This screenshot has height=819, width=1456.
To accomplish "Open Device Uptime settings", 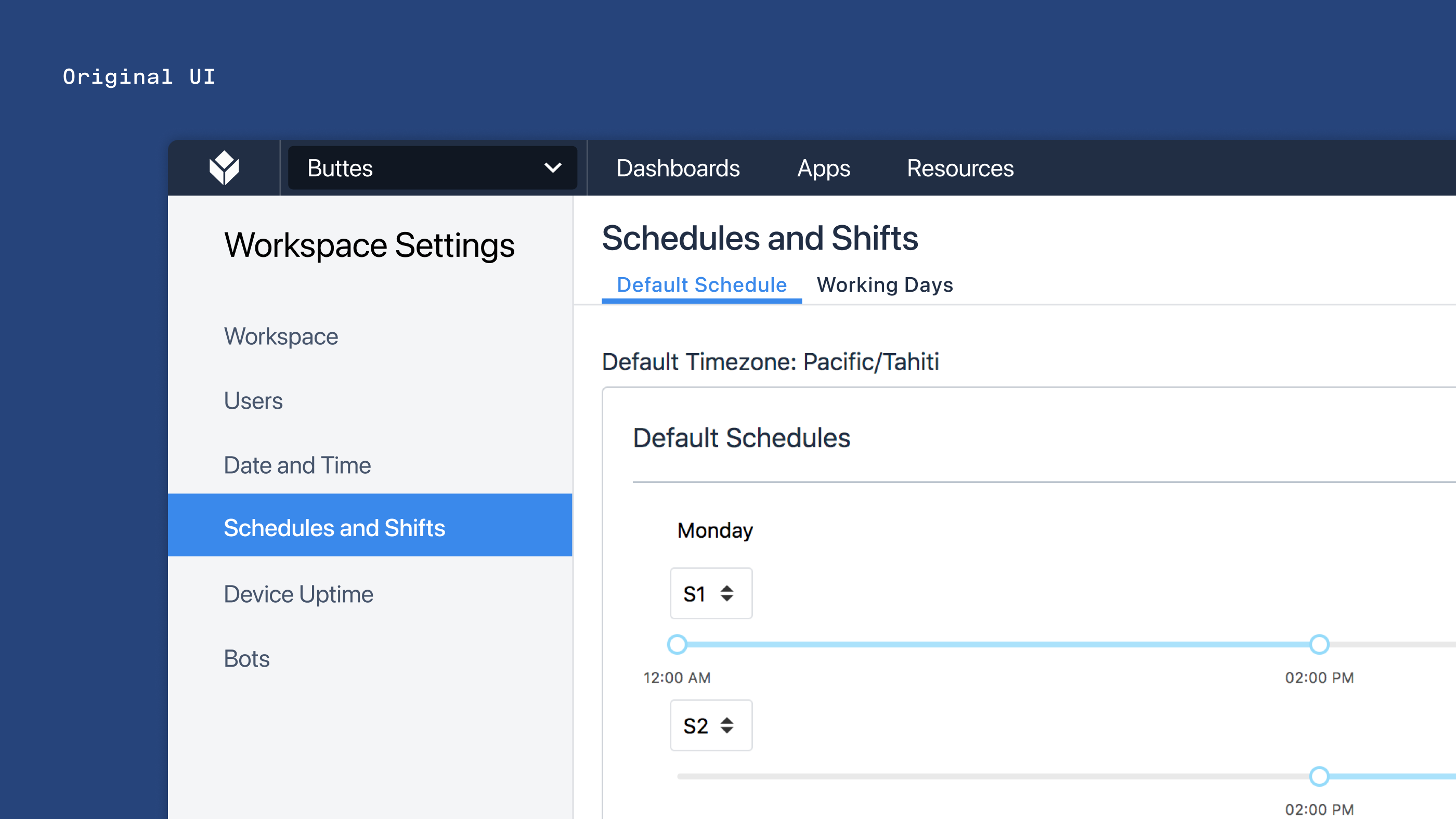I will click(298, 594).
